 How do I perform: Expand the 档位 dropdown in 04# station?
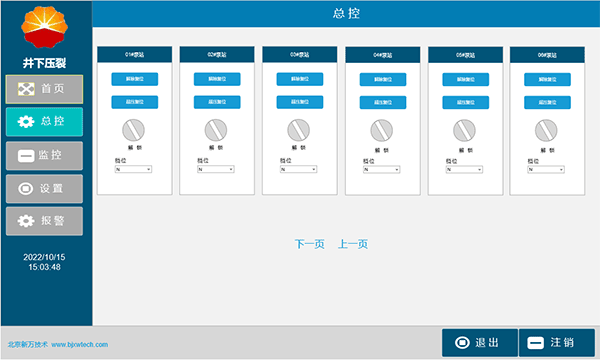382,169
